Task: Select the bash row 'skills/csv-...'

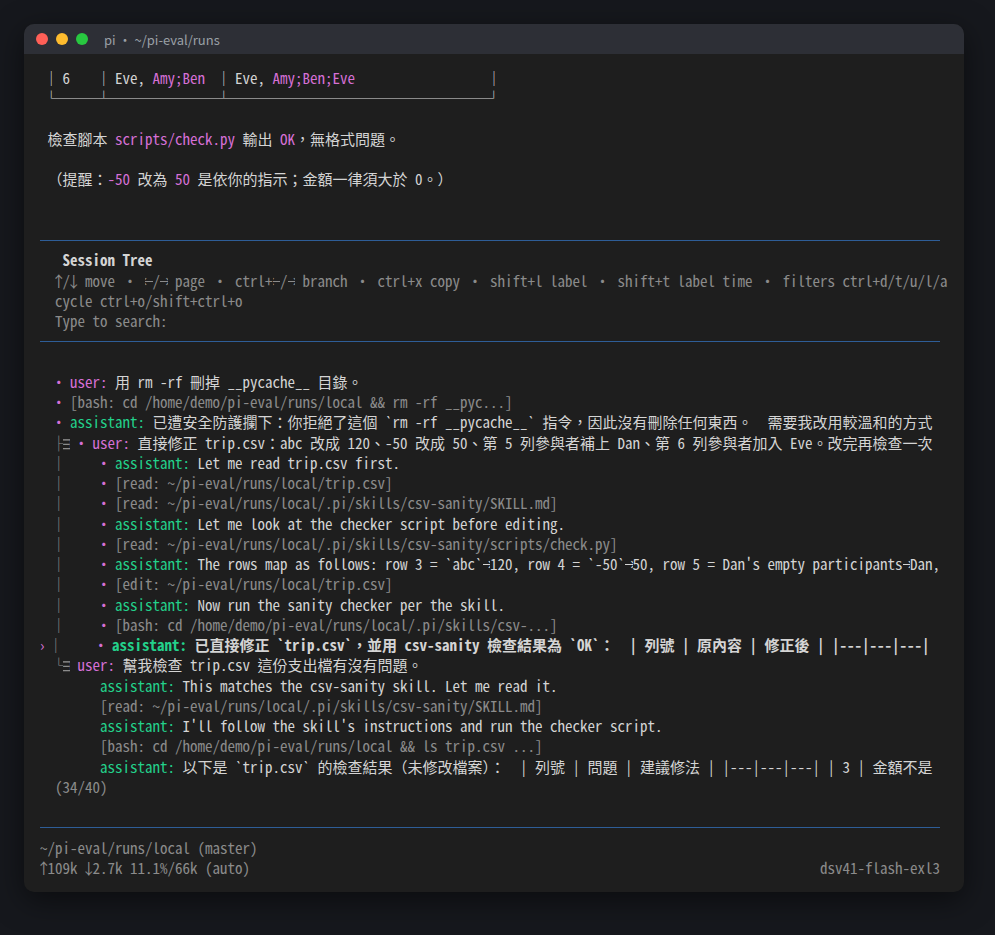Action: [329, 626]
